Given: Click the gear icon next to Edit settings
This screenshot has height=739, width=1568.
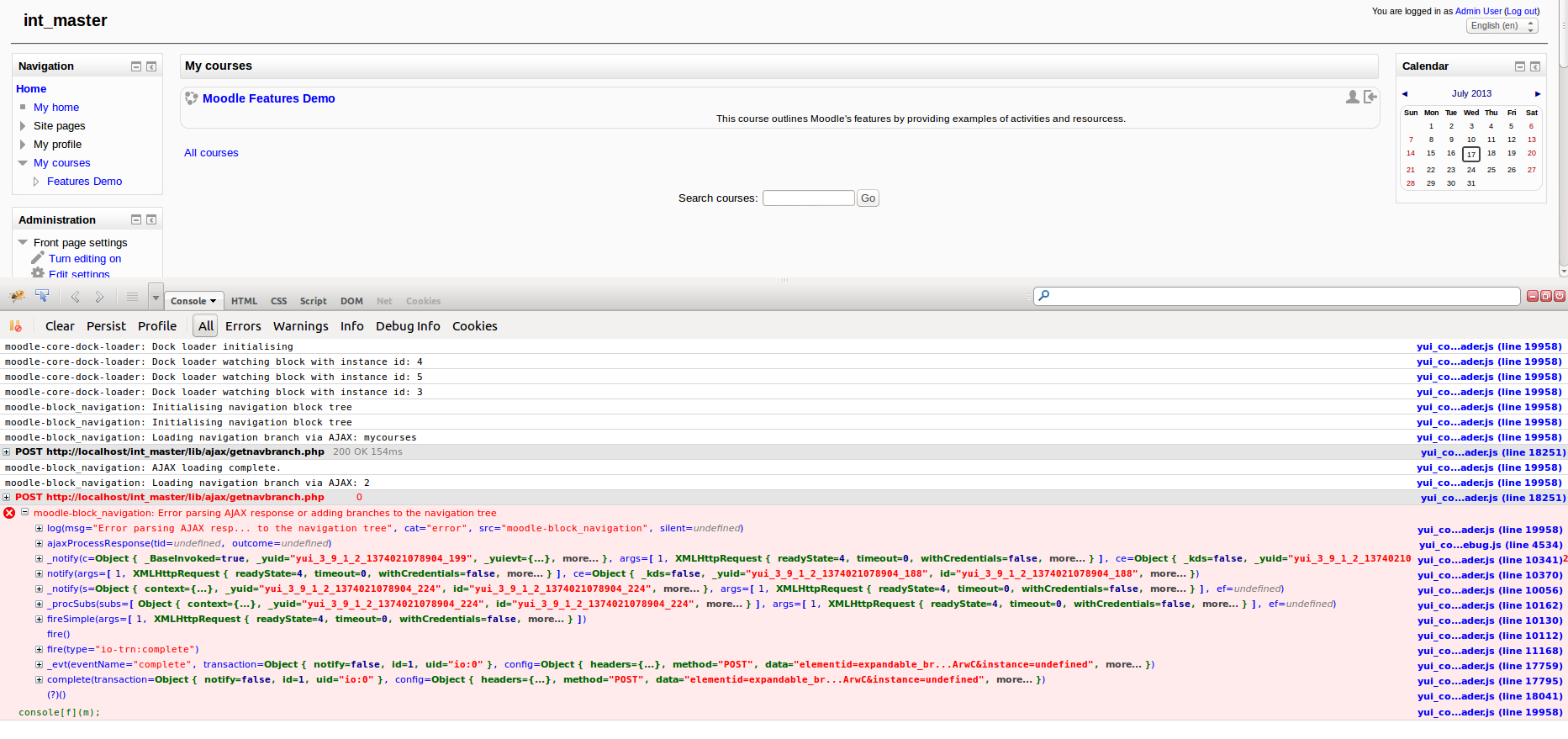Looking at the screenshot, I should coord(38,273).
